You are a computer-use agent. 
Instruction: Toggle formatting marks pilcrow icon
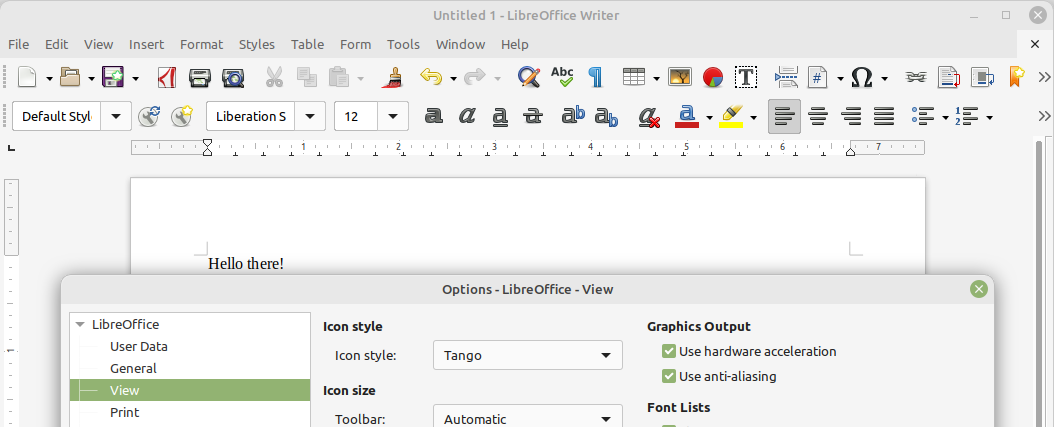tap(595, 77)
